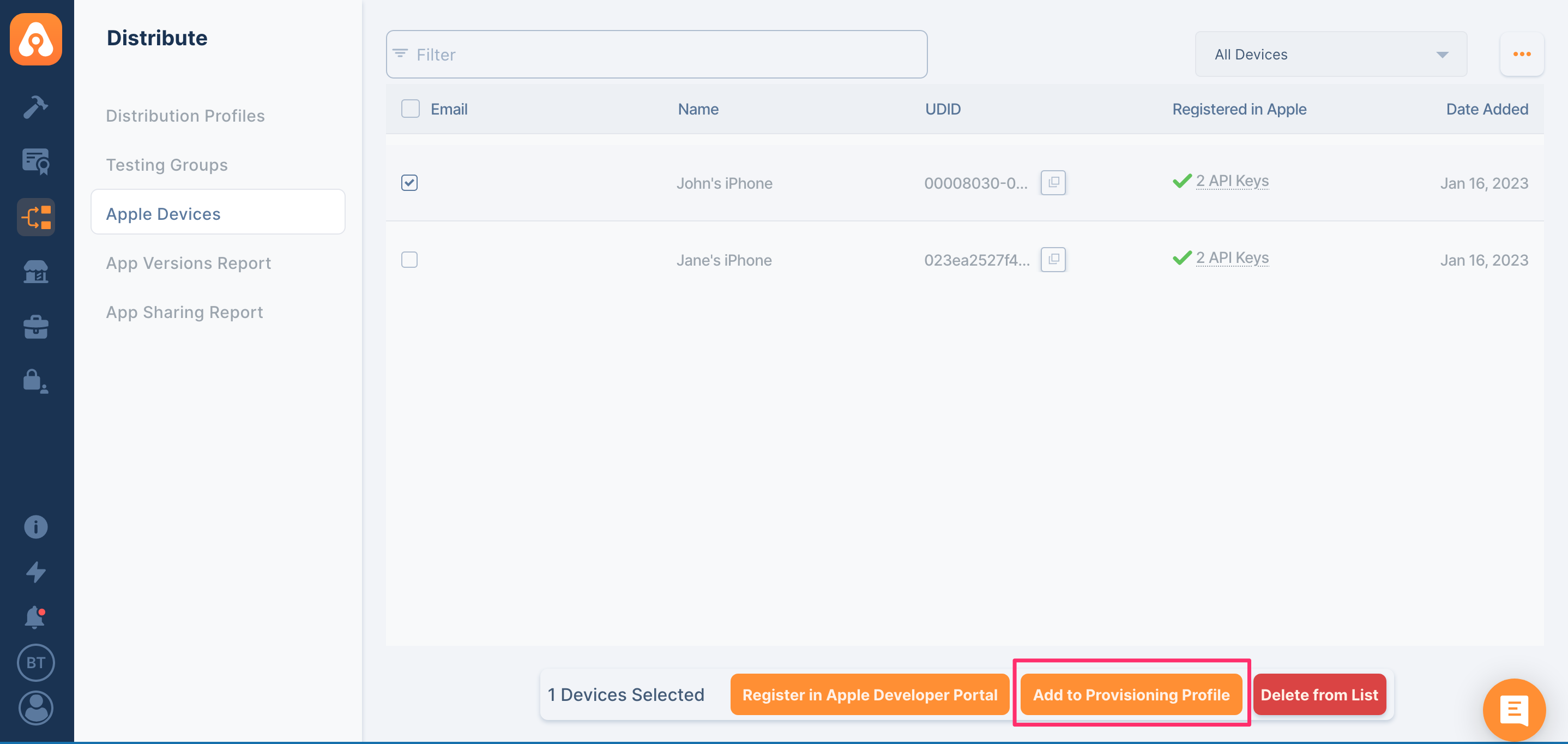Click the Name column header
1568x744 pixels.
tap(698, 109)
